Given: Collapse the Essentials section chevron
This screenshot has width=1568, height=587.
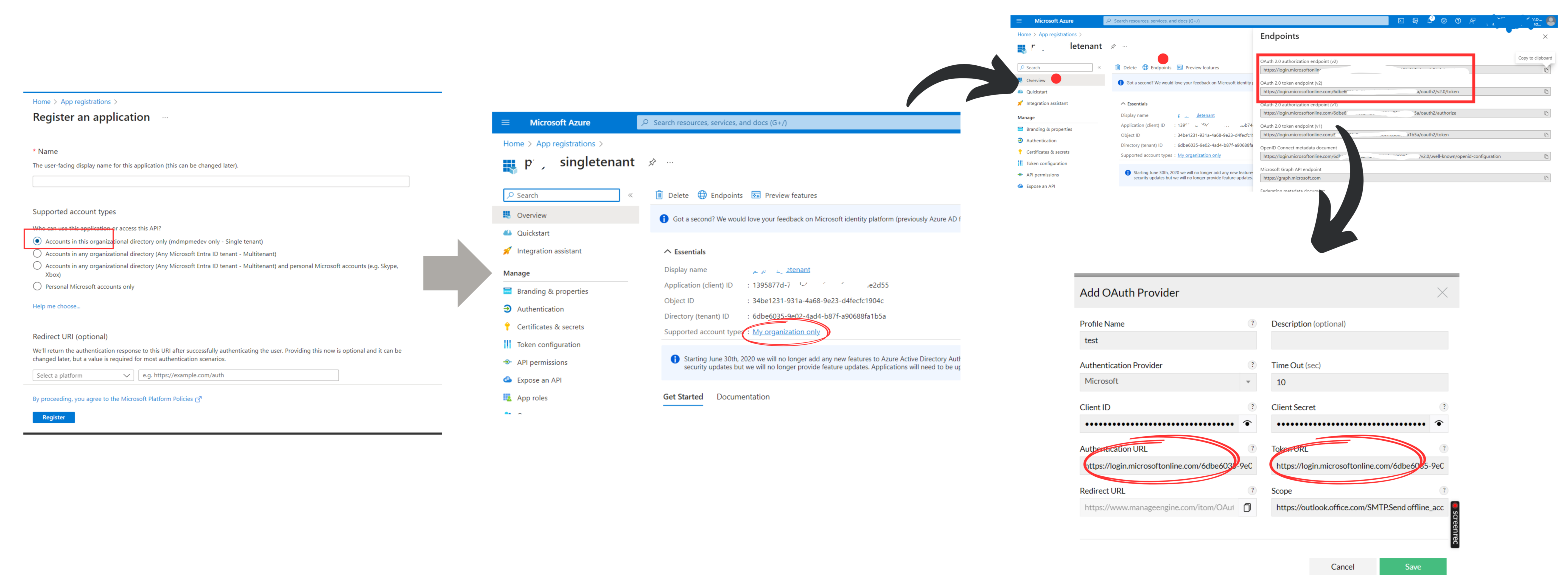Looking at the screenshot, I should [667, 252].
